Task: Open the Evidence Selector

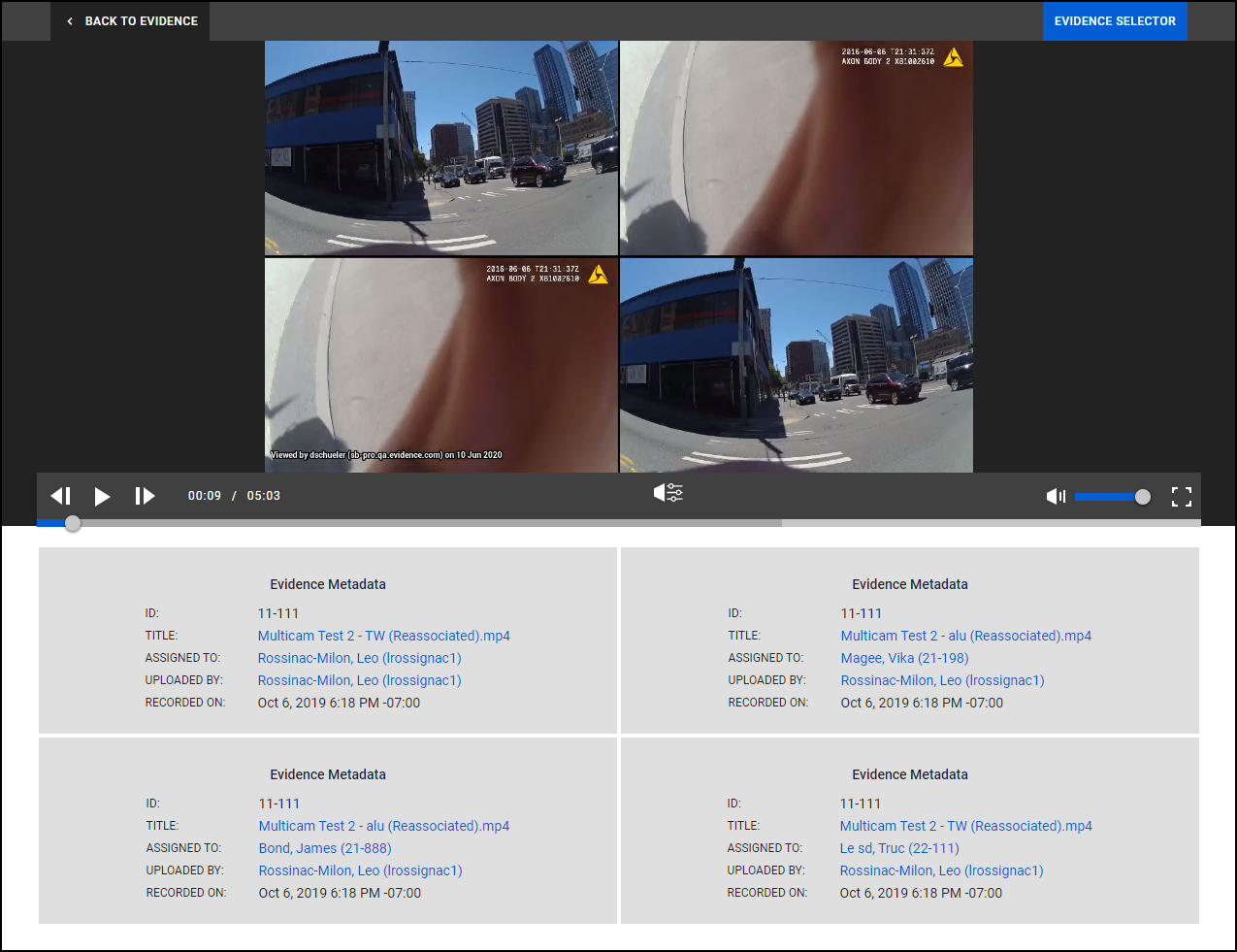Action: coord(1114,20)
